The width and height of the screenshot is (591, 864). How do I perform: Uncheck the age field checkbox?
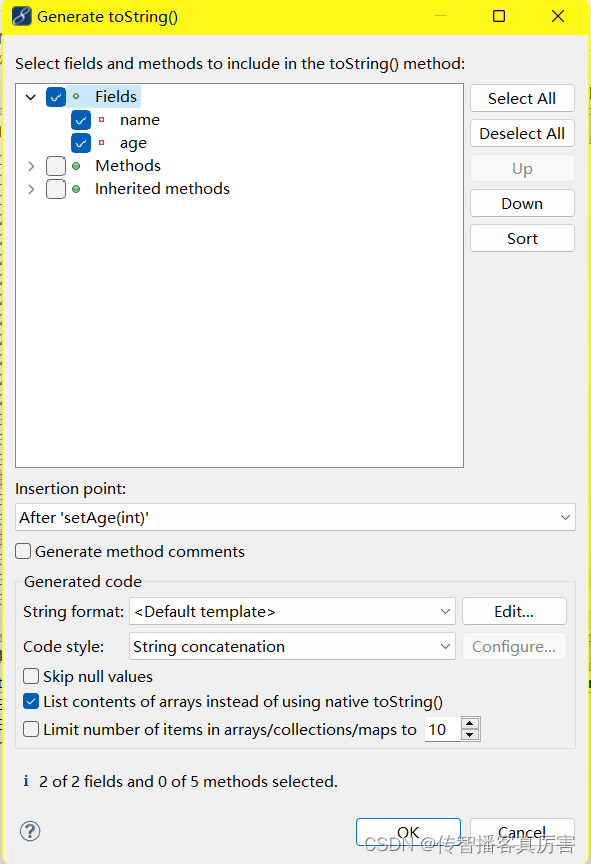tap(80, 143)
